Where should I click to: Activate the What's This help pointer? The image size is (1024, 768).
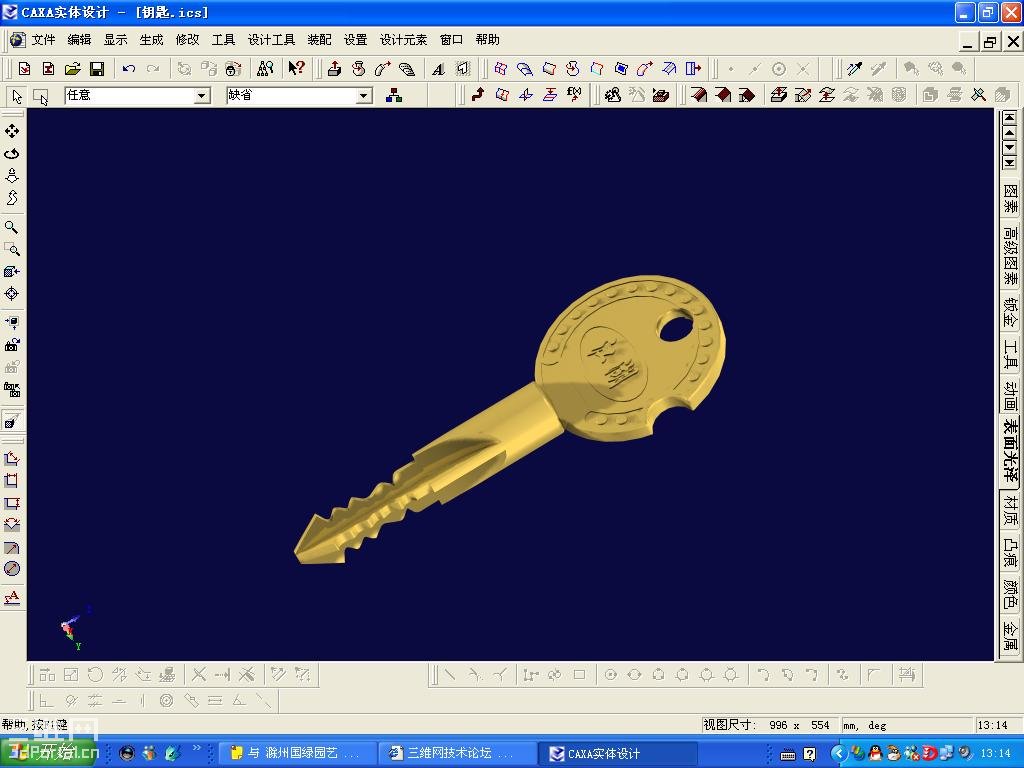point(296,69)
